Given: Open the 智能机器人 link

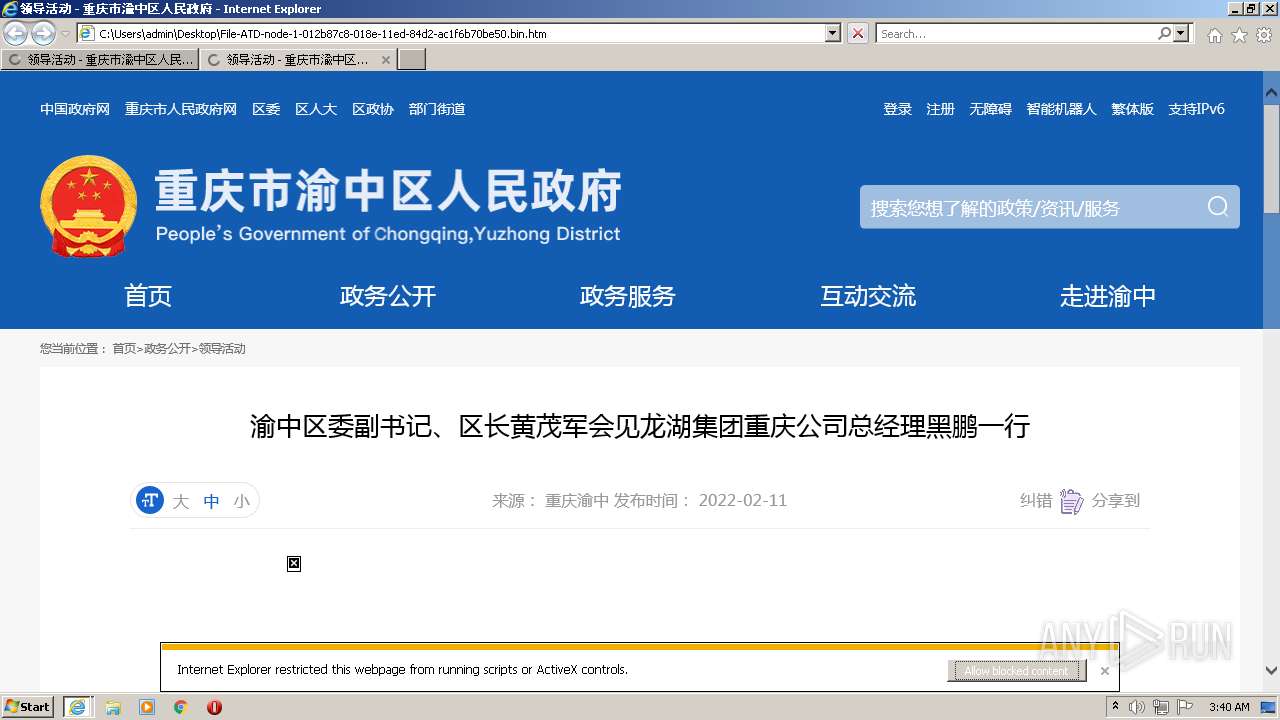Looking at the screenshot, I should [1061, 109].
